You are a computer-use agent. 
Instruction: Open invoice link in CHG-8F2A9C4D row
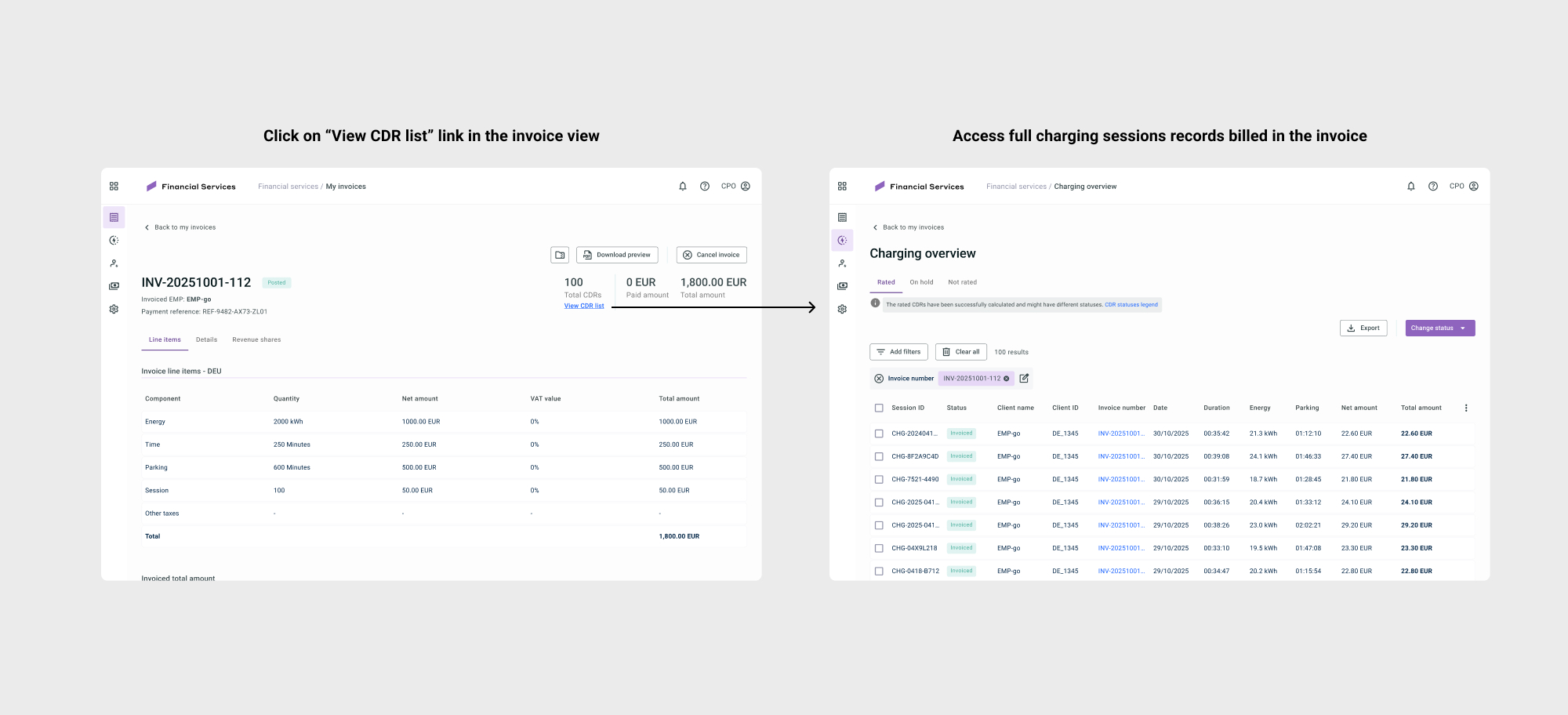(x=1121, y=456)
